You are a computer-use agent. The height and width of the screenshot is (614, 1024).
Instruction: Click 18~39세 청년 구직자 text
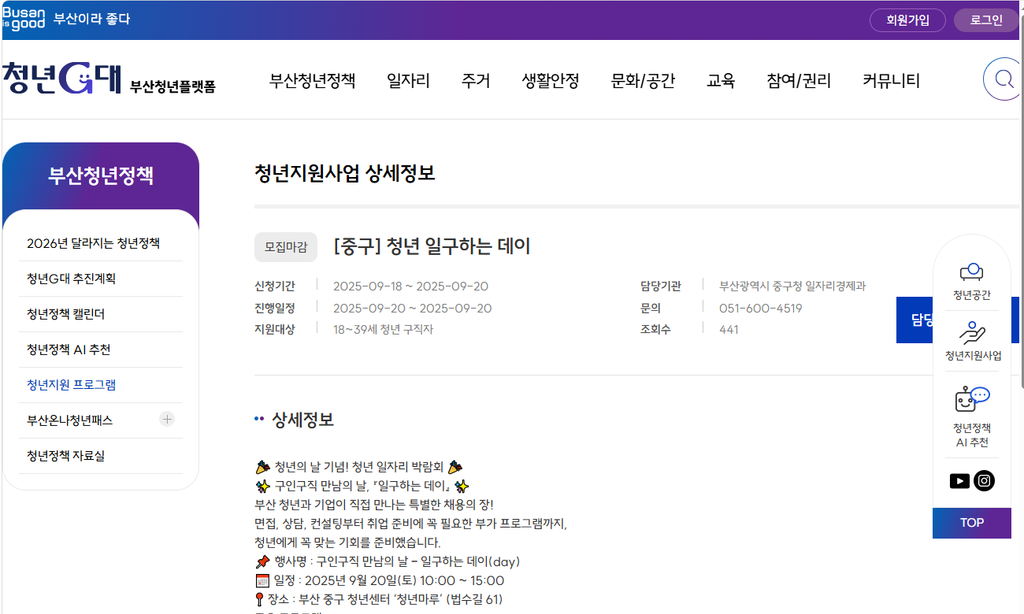383,329
